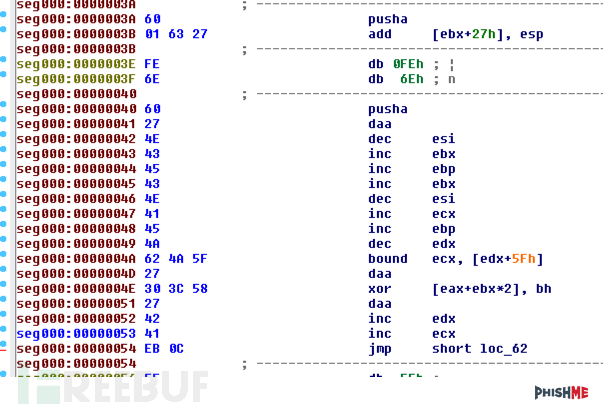The width and height of the screenshot is (603, 411).
Task: Click operand [eax+ebx*2], bh
Action: point(491,289)
